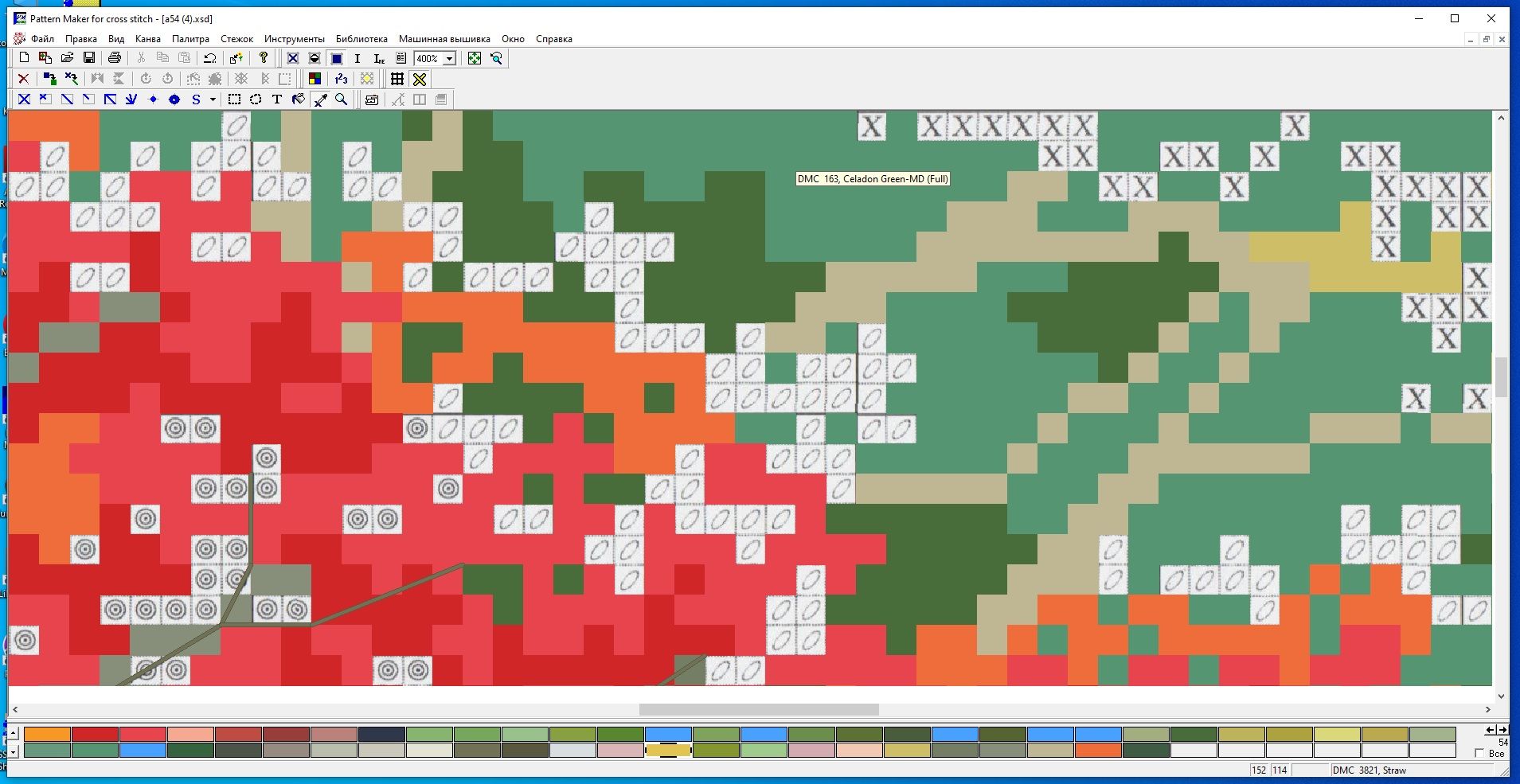Toggle the grid display button
This screenshot has height=784, width=1520.
(397, 79)
